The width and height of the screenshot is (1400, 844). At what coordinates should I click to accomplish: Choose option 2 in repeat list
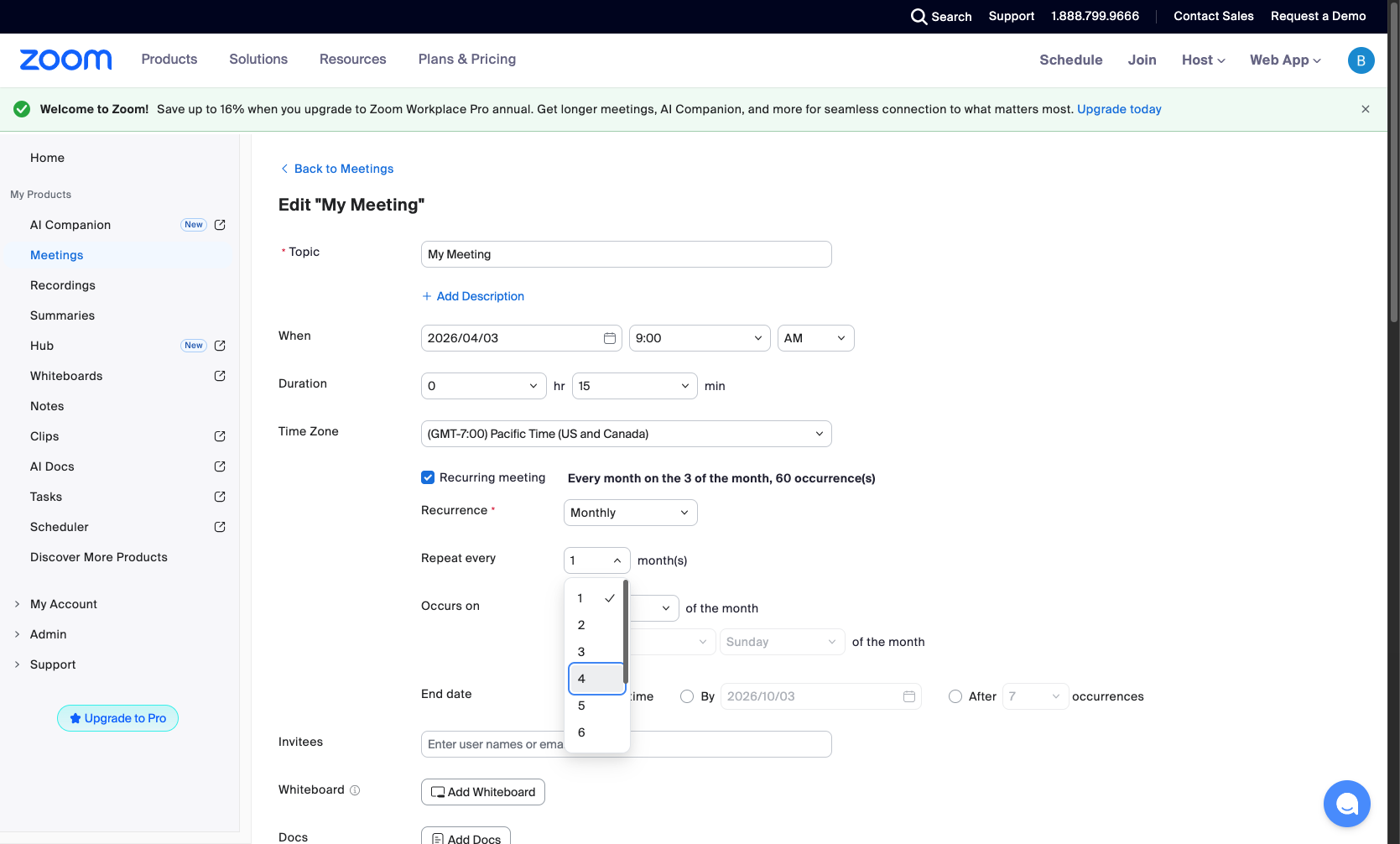pos(596,625)
